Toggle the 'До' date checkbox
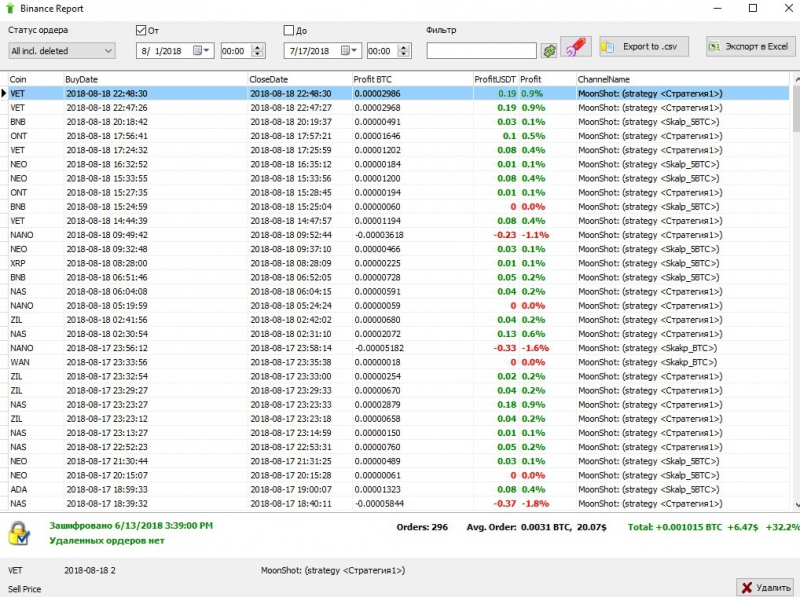This screenshot has height=597, width=800. (289, 30)
